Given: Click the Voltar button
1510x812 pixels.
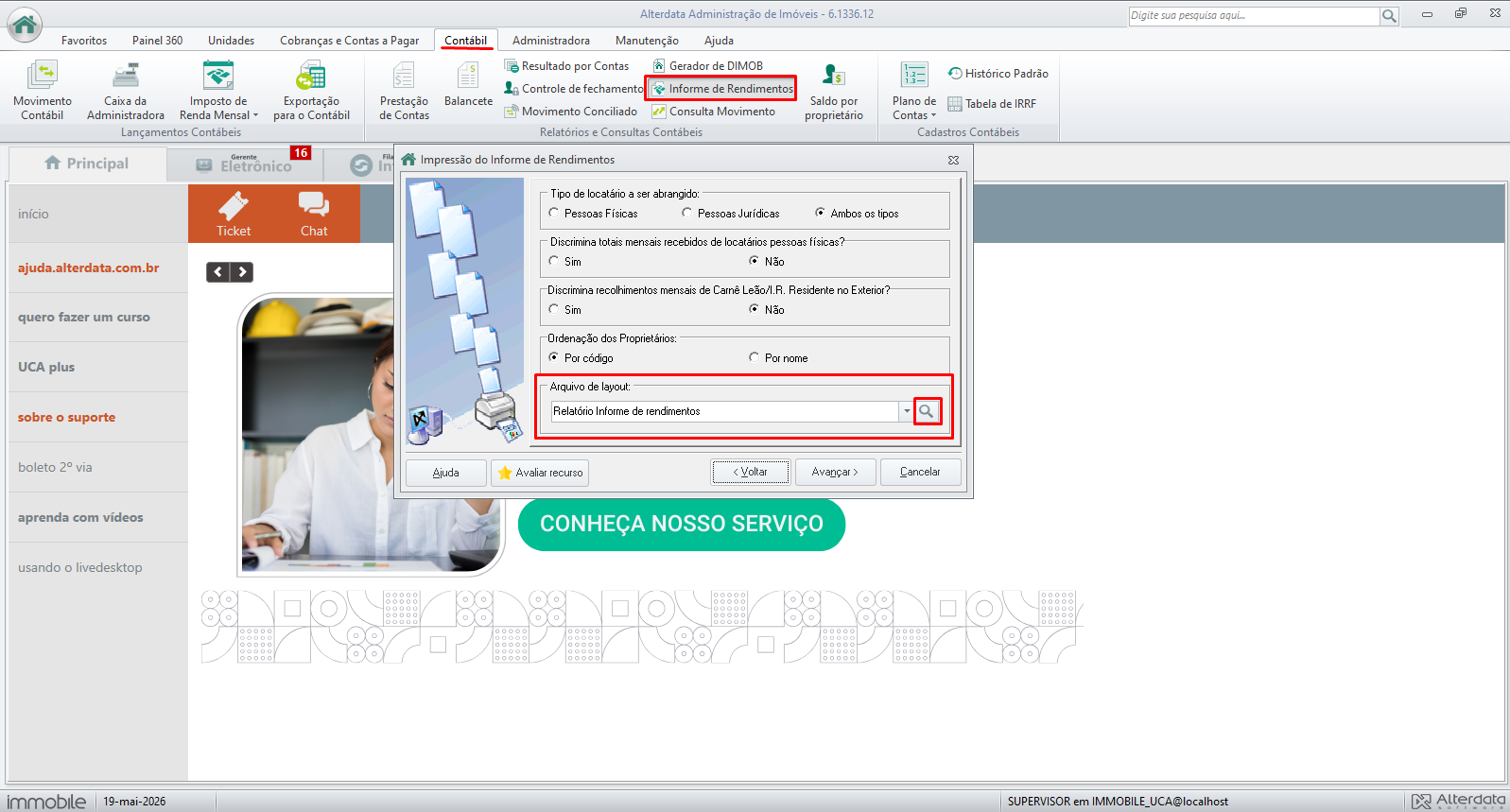Looking at the screenshot, I should (x=751, y=472).
